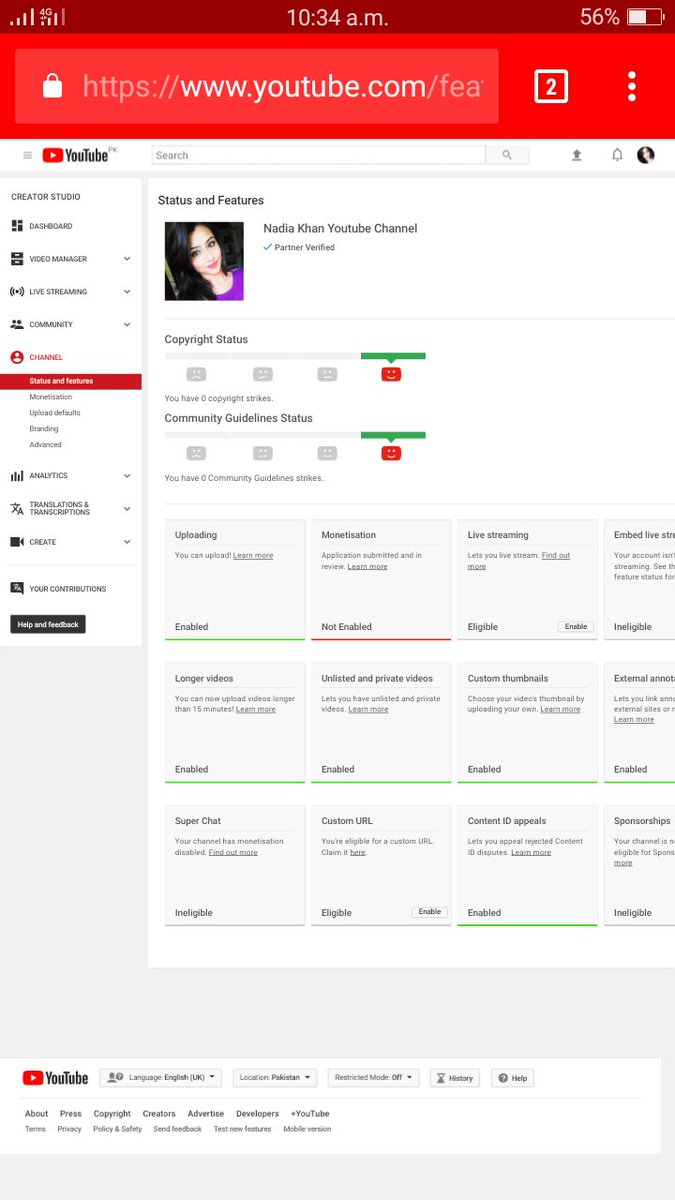The image size is (675, 1200).
Task: Expand the Community section
Action: (127, 325)
